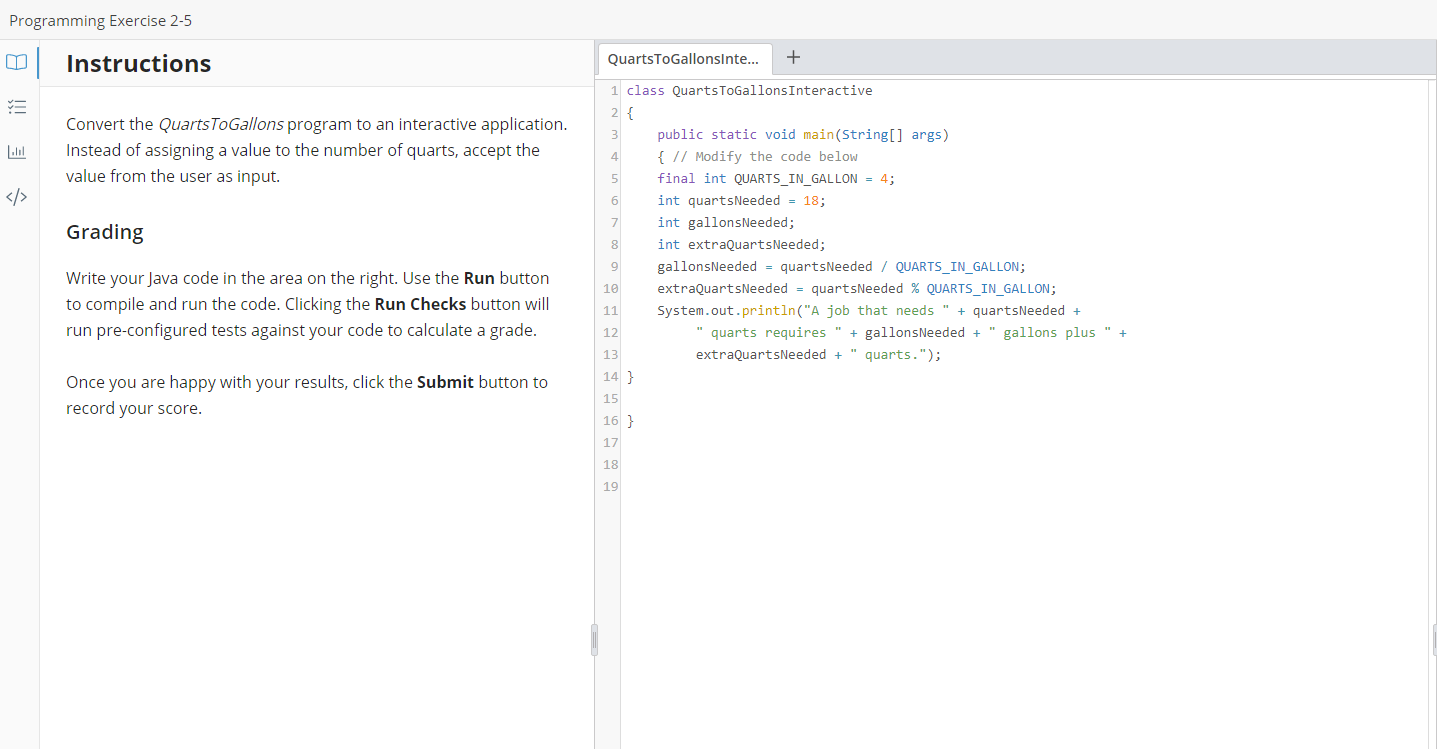Click the "Programming Exercise 2-5" title

(100, 20)
